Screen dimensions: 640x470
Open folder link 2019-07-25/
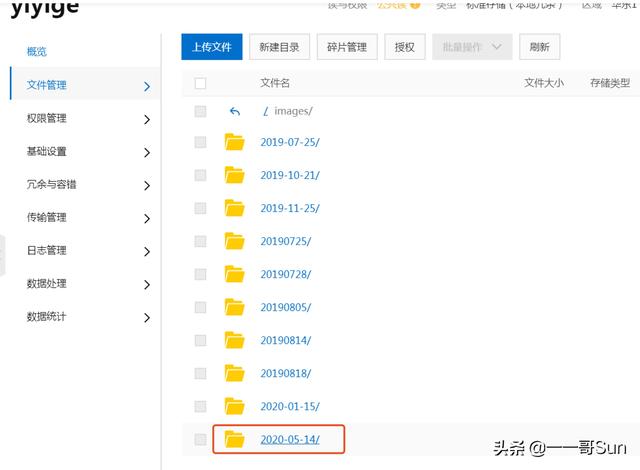290,142
